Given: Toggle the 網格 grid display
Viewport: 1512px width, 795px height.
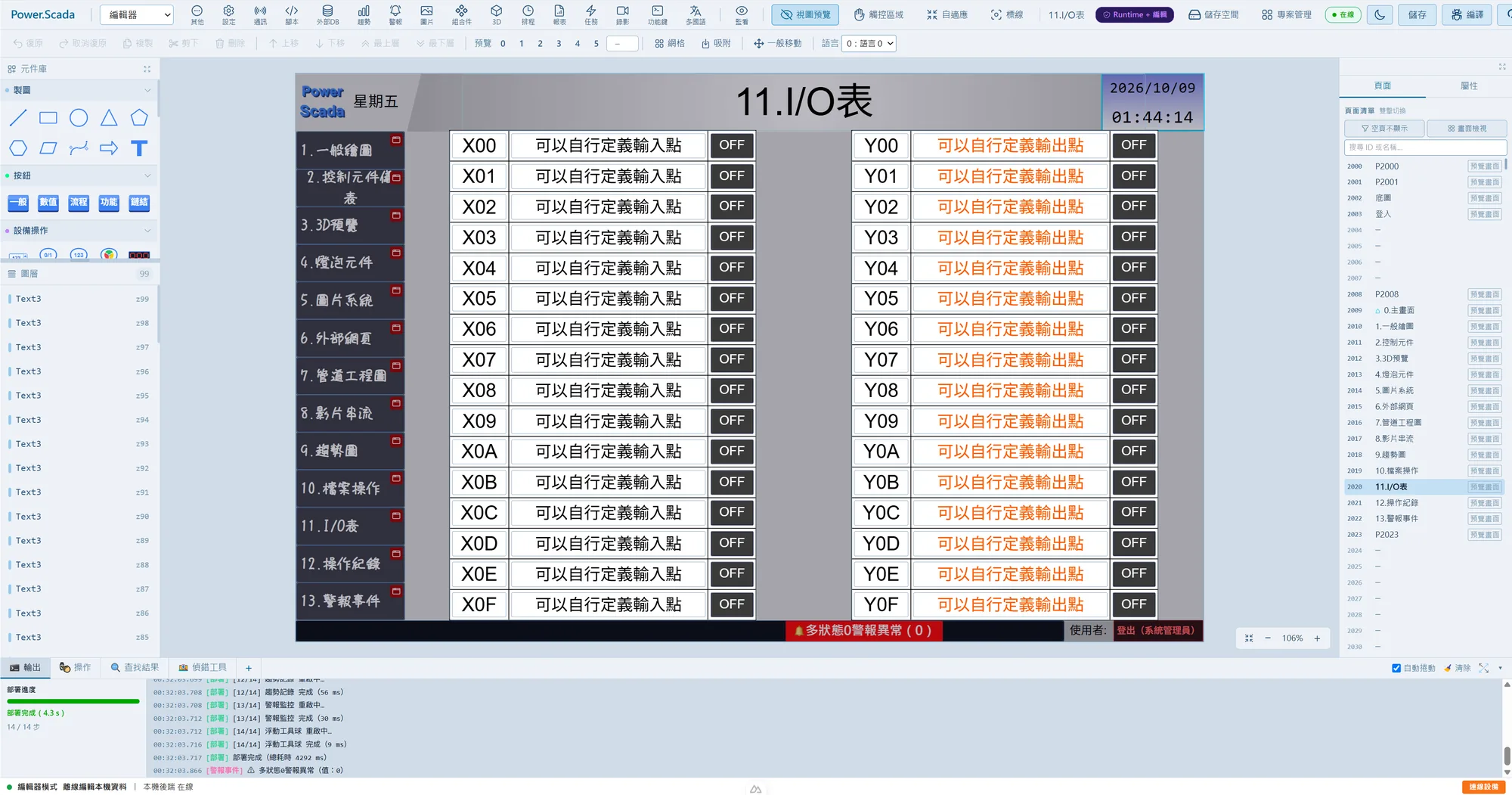Looking at the screenshot, I should 670,44.
